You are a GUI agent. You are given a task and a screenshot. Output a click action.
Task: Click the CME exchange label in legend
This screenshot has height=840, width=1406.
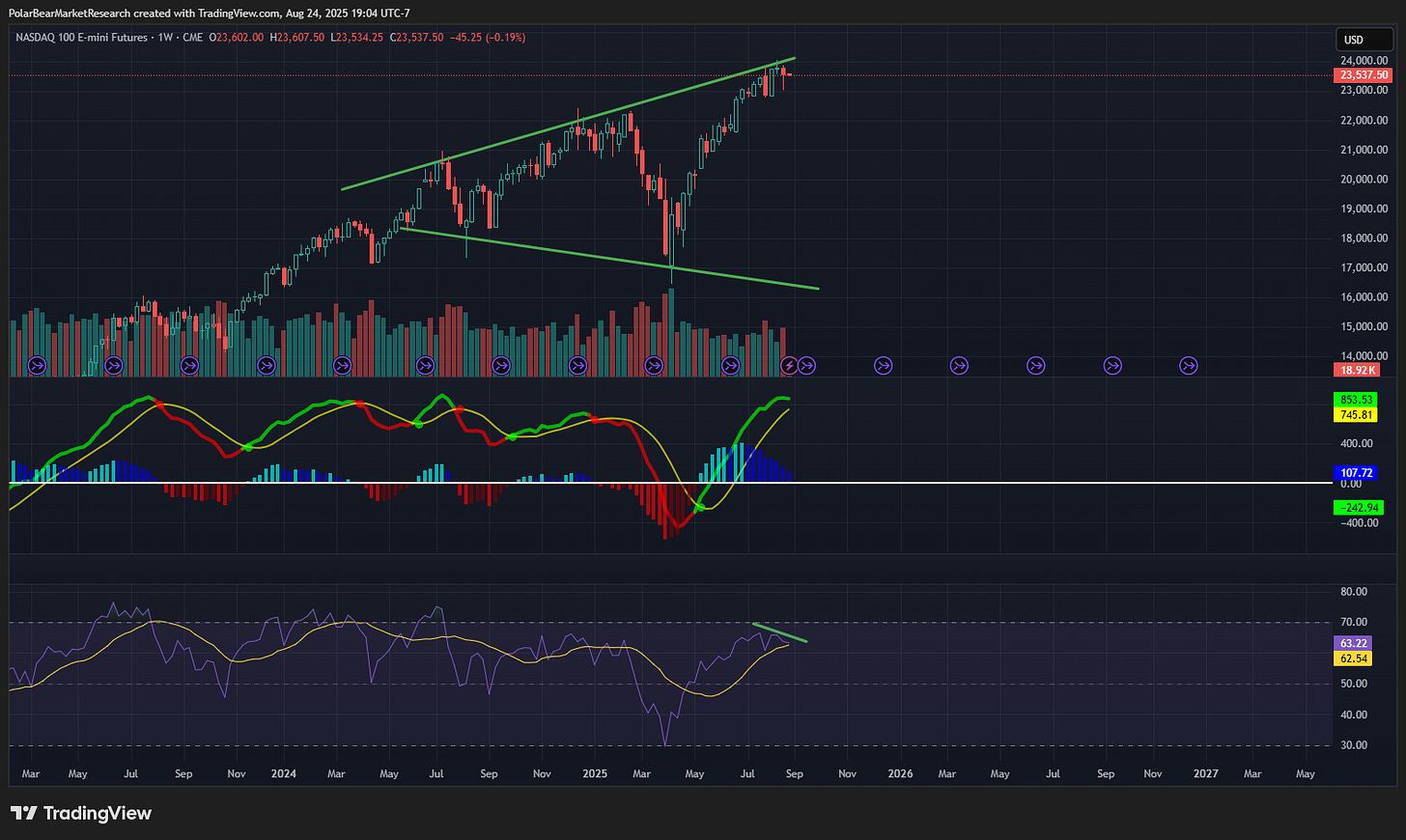(x=193, y=38)
